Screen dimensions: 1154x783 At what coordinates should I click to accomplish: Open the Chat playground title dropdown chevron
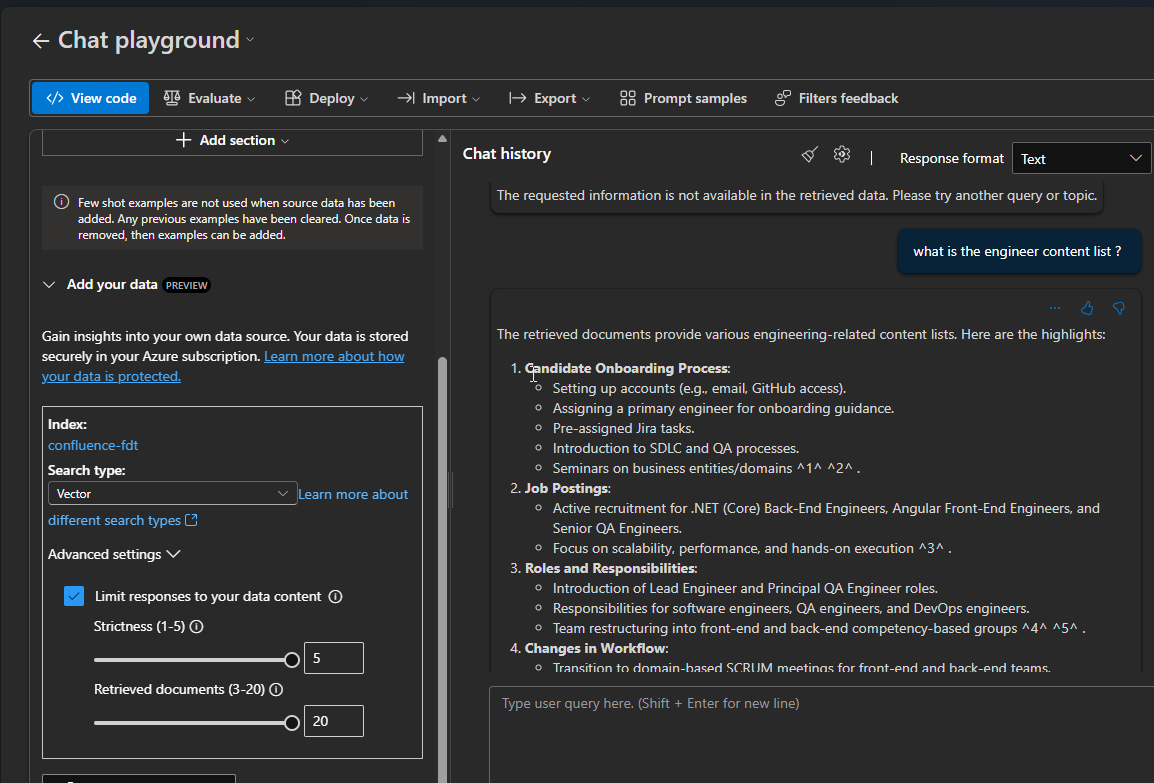[250, 40]
